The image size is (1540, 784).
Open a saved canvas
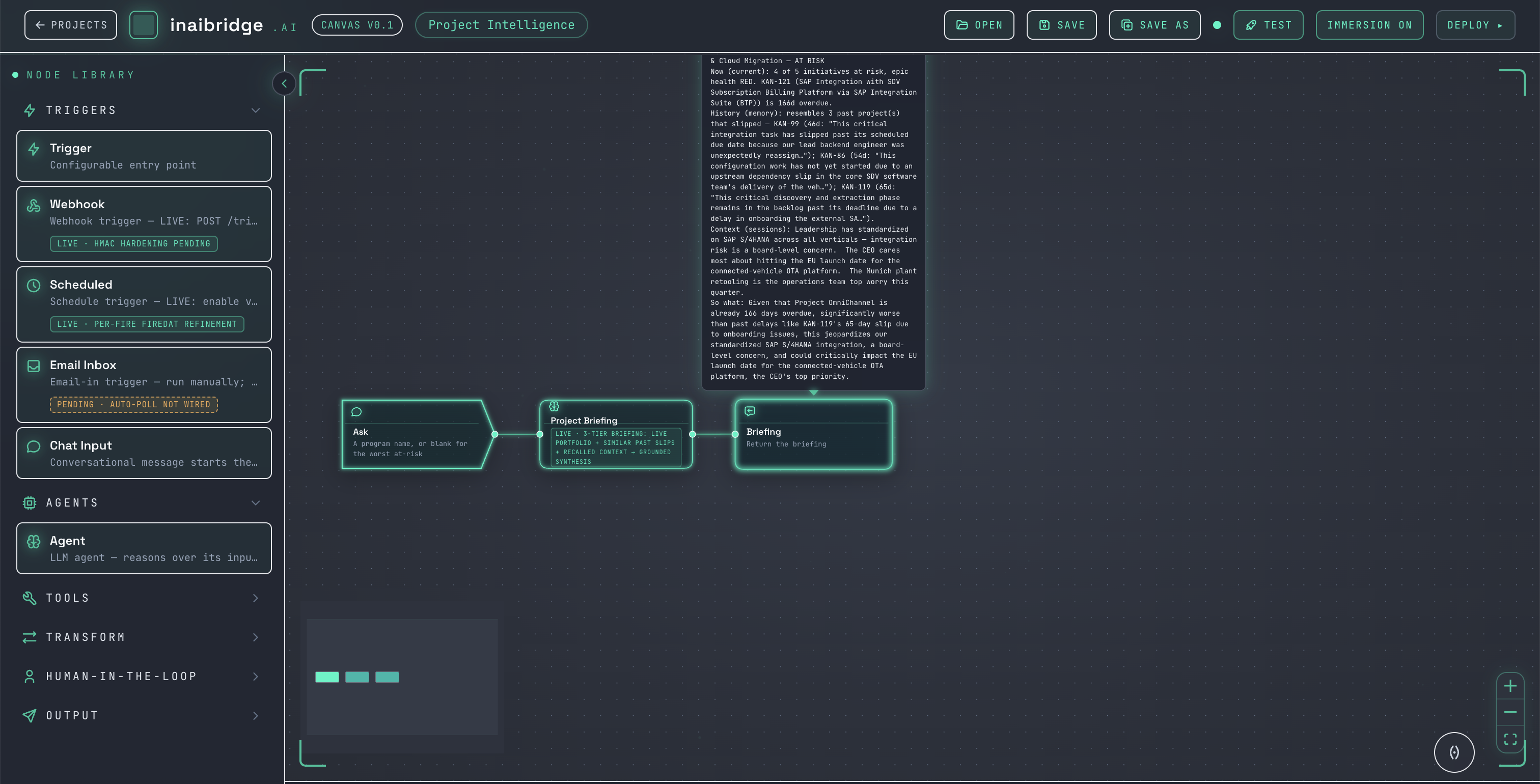[979, 25]
